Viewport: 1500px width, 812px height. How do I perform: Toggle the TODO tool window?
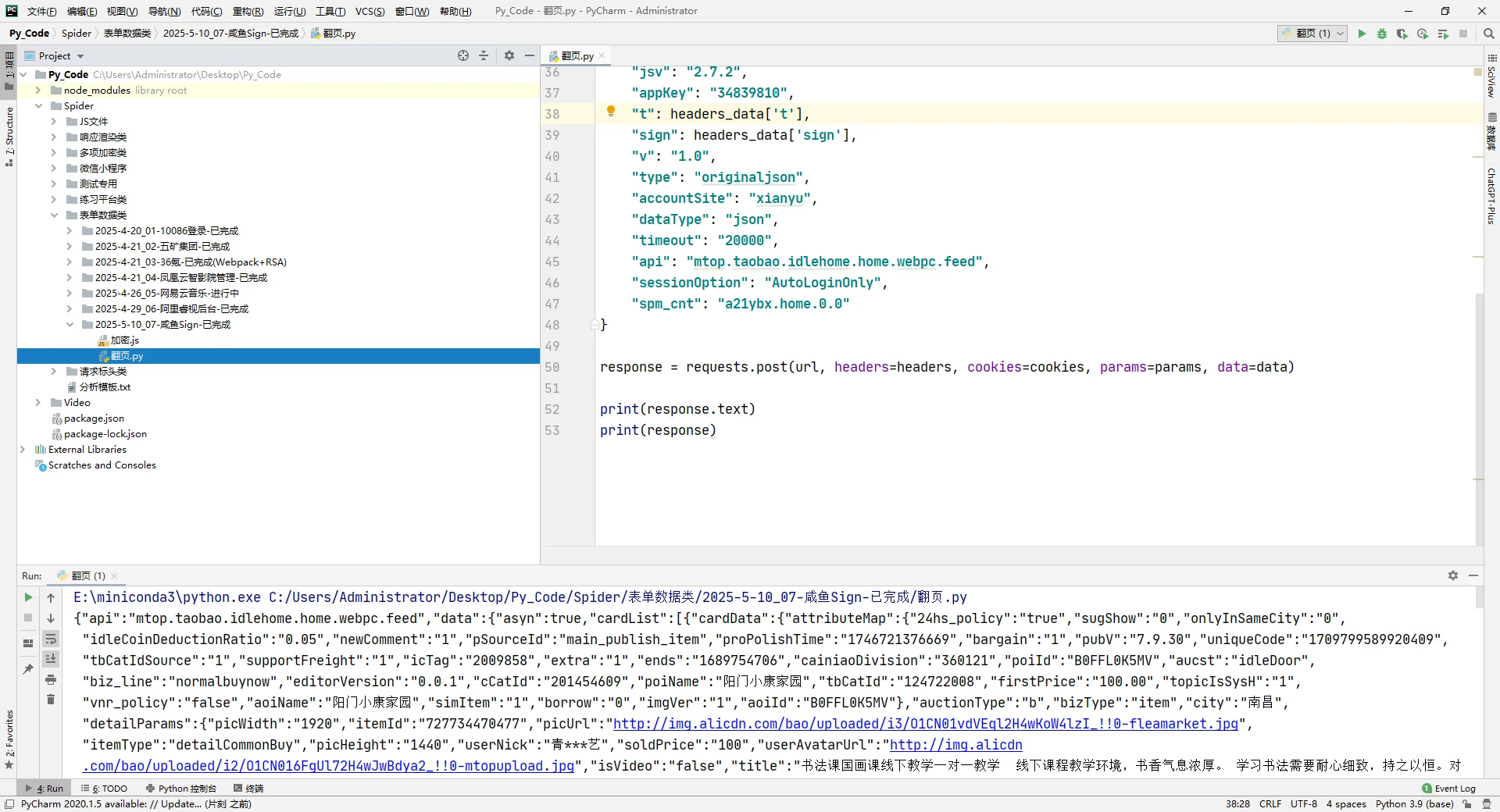[x=104, y=789]
